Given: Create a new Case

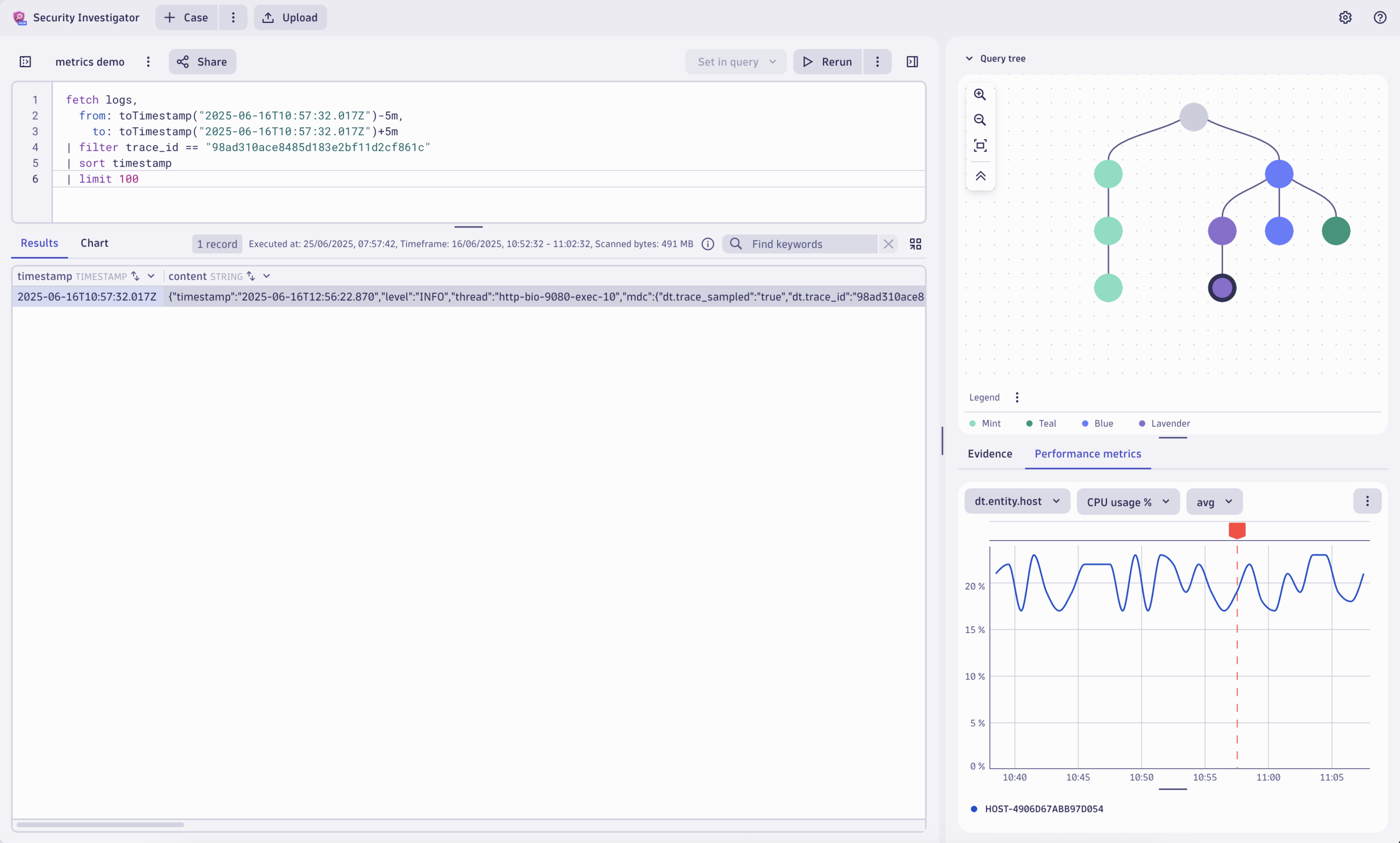Looking at the screenshot, I should click(185, 17).
